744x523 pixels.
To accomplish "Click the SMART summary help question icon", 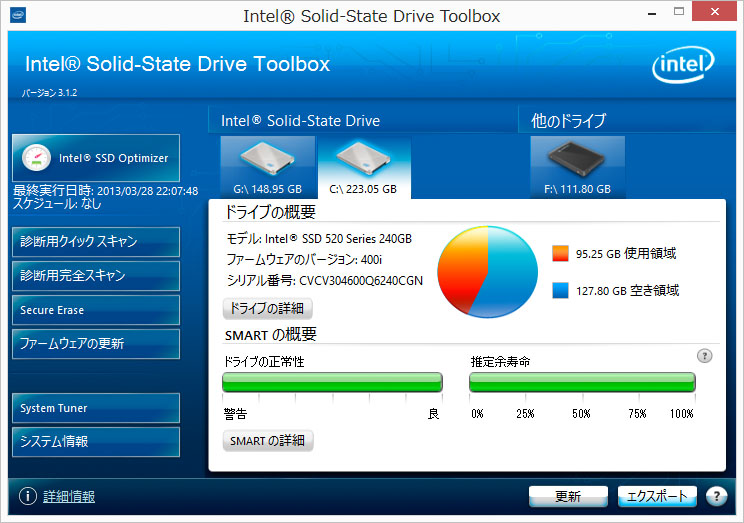I will point(705,356).
